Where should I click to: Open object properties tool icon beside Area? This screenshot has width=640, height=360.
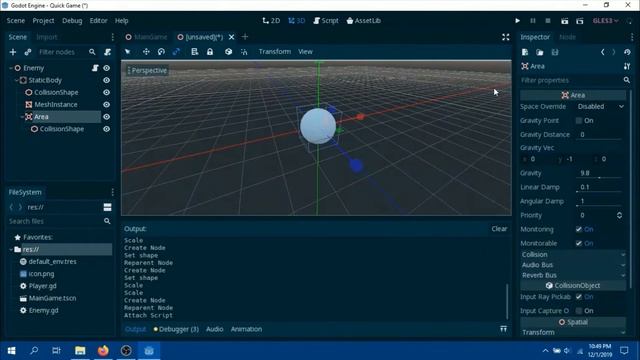627,66
